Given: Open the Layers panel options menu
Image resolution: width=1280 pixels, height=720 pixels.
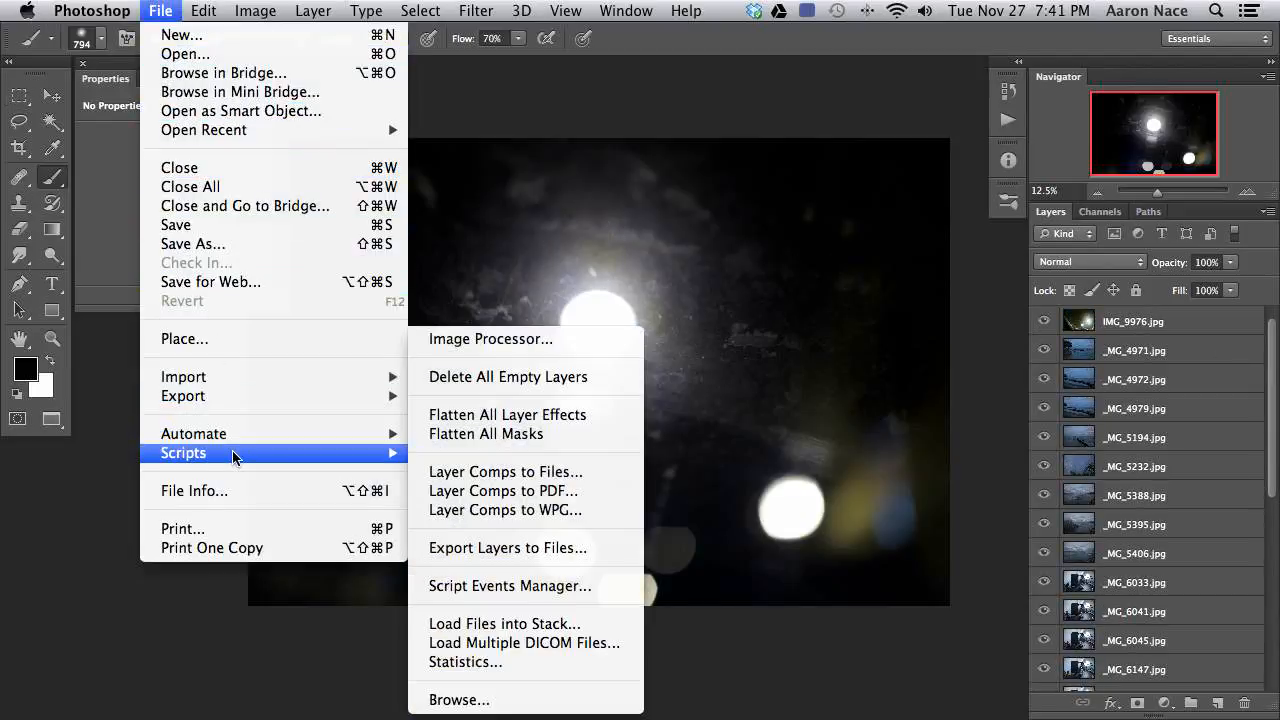Looking at the screenshot, I should click(x=1268, y=212).
